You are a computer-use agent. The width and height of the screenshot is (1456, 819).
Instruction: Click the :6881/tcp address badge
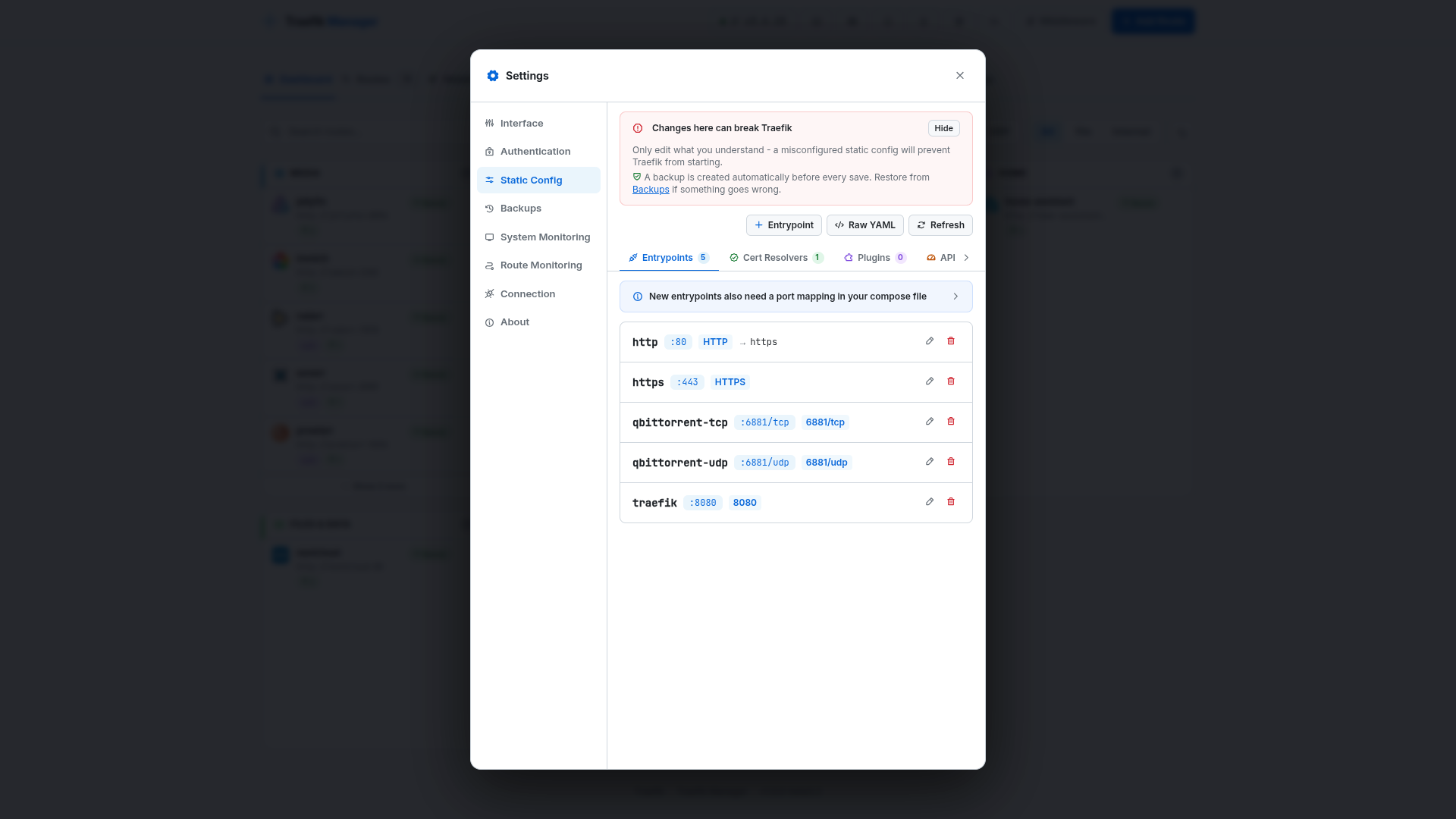pos(764,422)
